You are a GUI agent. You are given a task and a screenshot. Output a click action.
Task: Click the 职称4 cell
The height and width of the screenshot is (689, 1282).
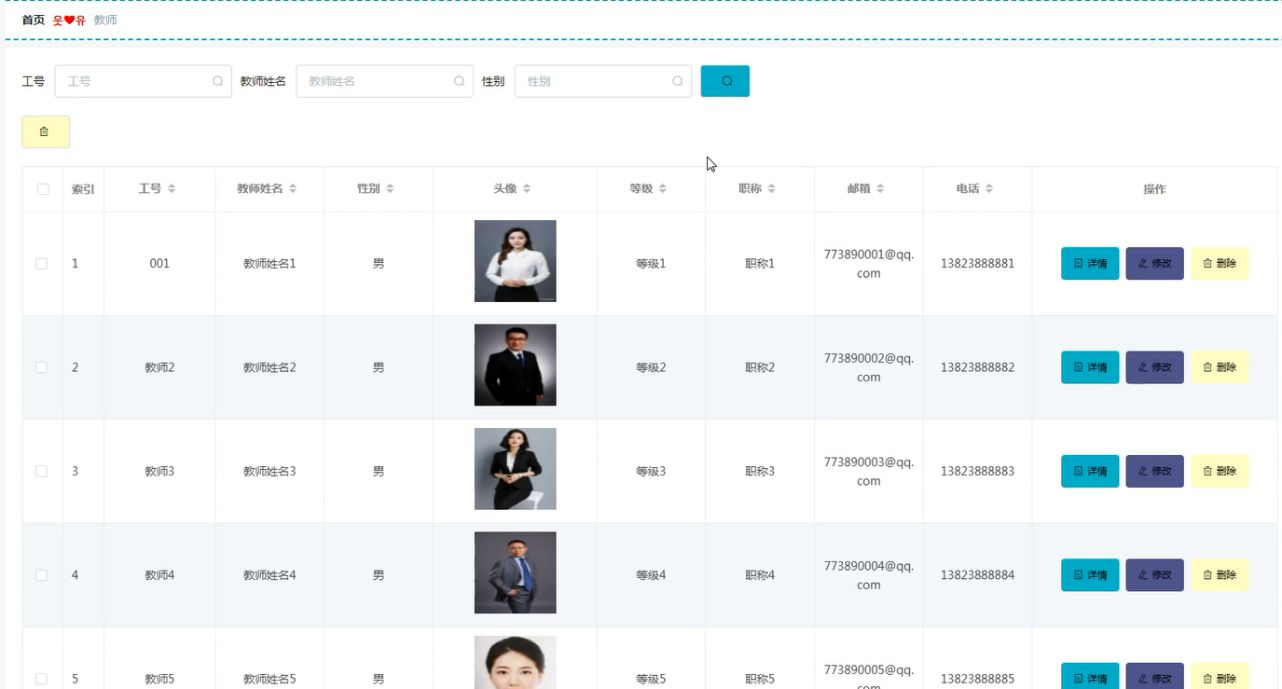(x=760, y=575)
